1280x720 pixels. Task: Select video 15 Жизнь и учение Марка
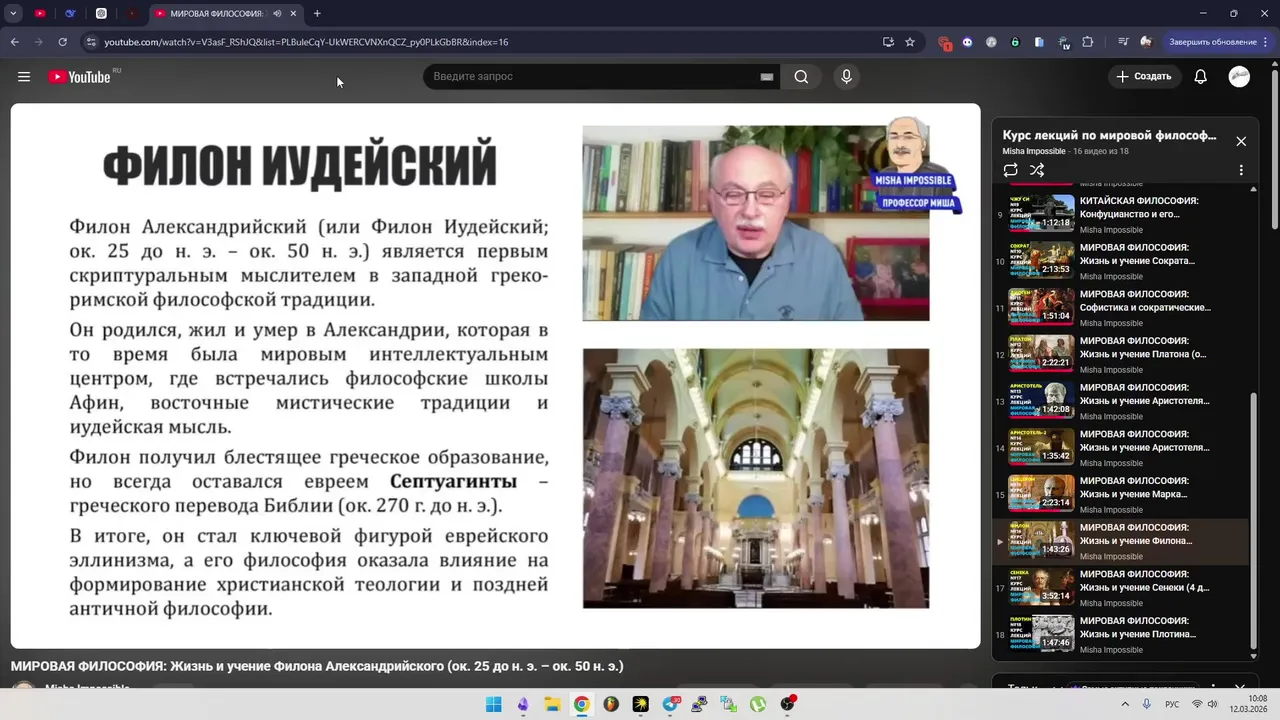[x=1120, y=494]
